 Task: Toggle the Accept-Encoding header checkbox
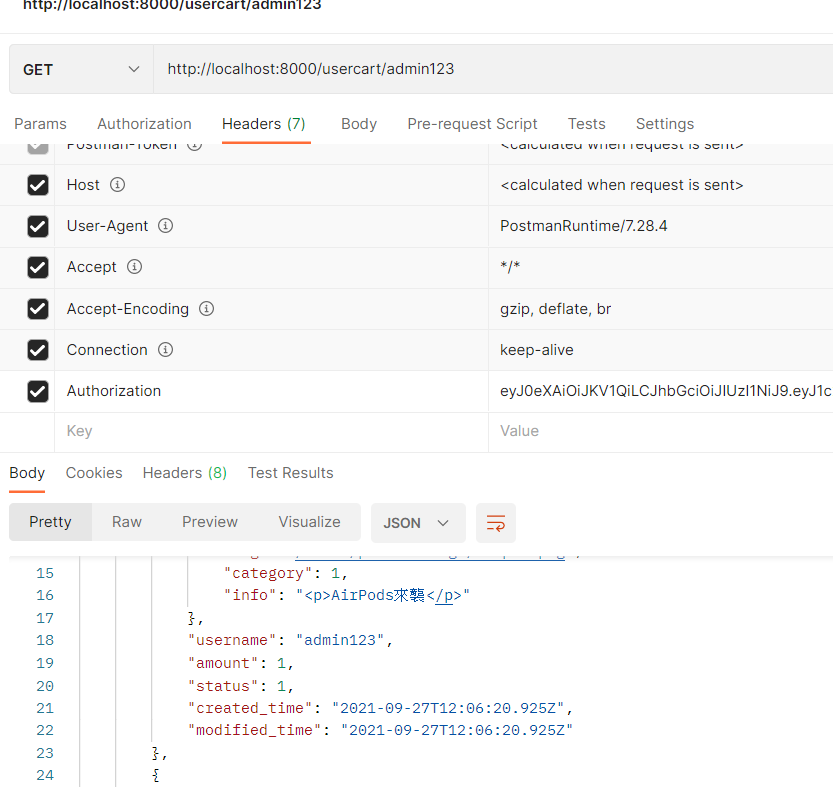point(38,309)
